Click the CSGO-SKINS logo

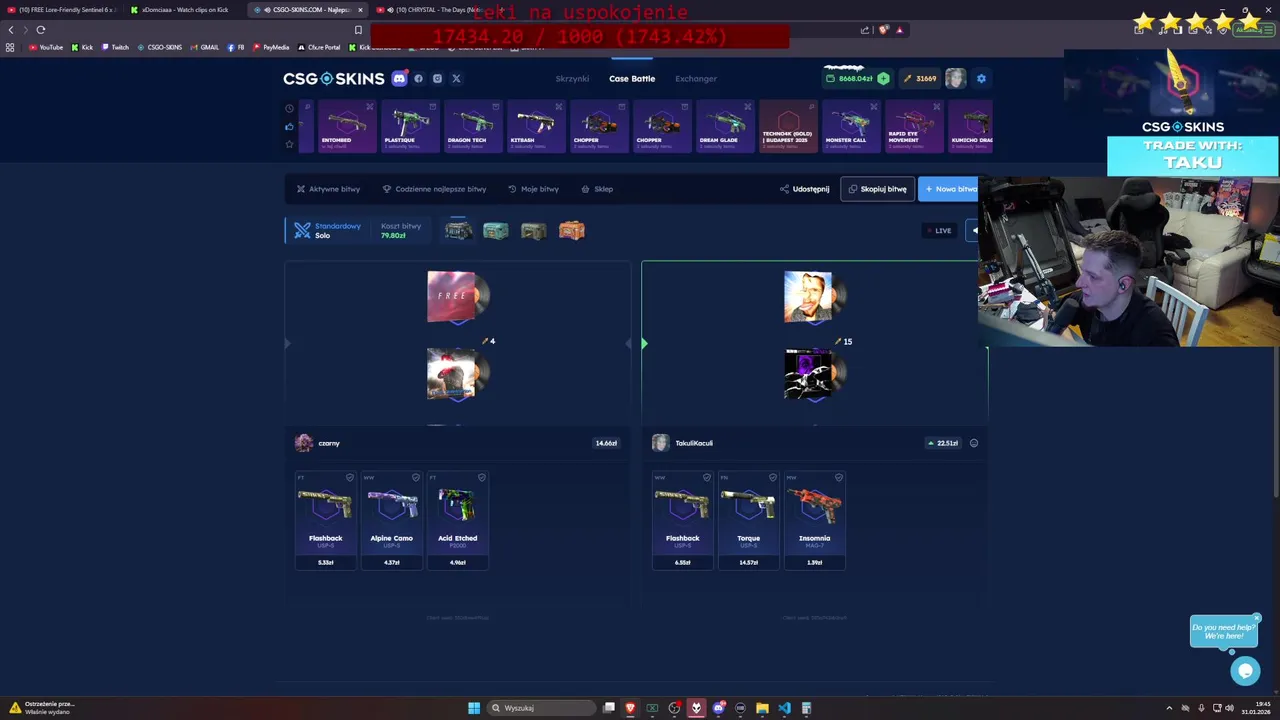(333, 78)
